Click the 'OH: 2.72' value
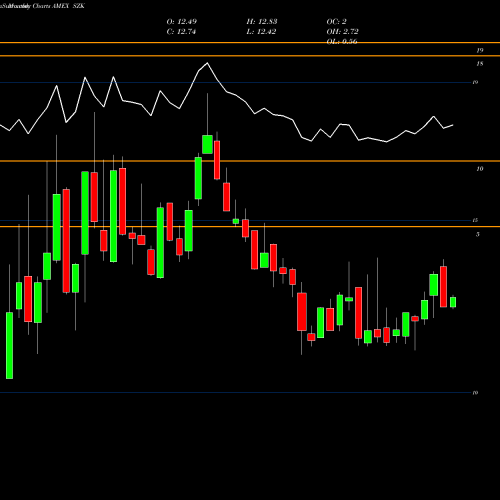This screenshot has width=500, height=500. coord(343,32)
